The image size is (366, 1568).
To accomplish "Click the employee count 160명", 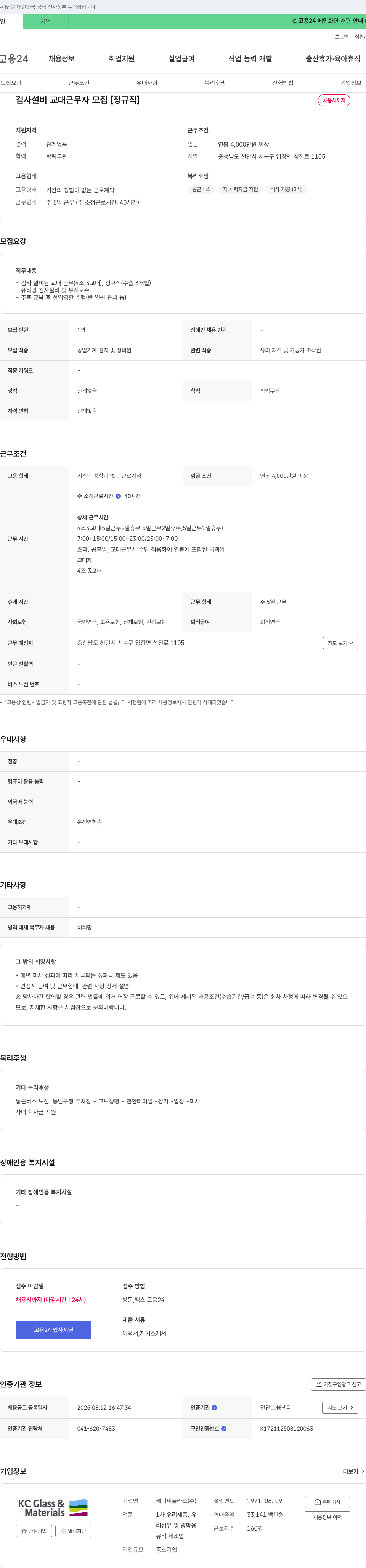I will click(255, 1528).
